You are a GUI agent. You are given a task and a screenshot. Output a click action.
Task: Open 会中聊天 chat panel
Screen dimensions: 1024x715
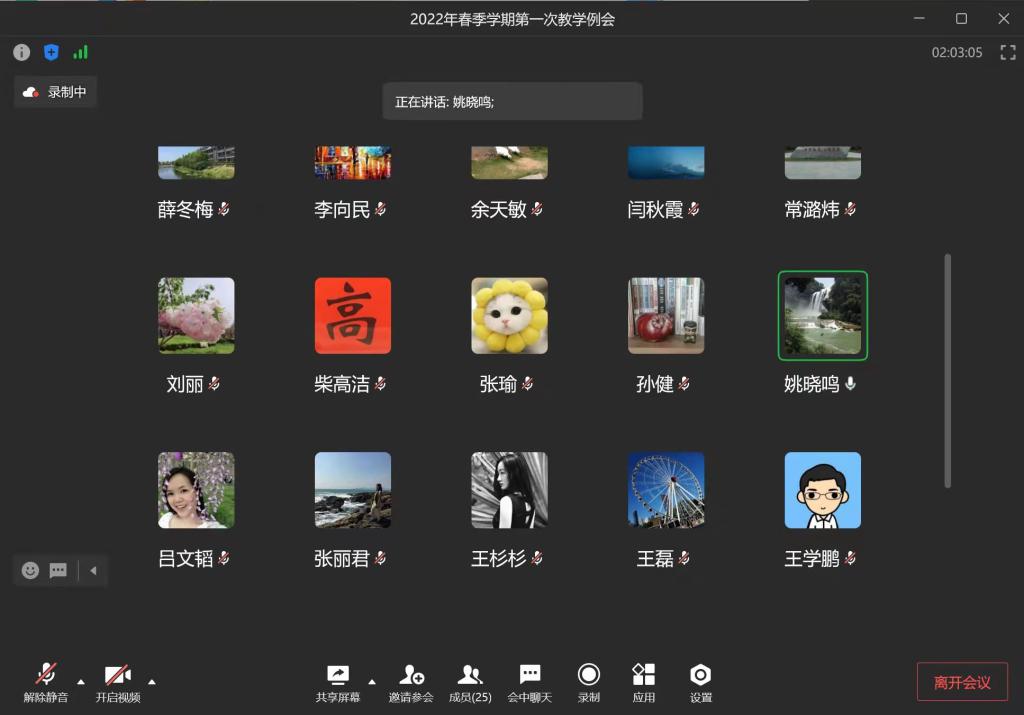[x=529, y=682]
